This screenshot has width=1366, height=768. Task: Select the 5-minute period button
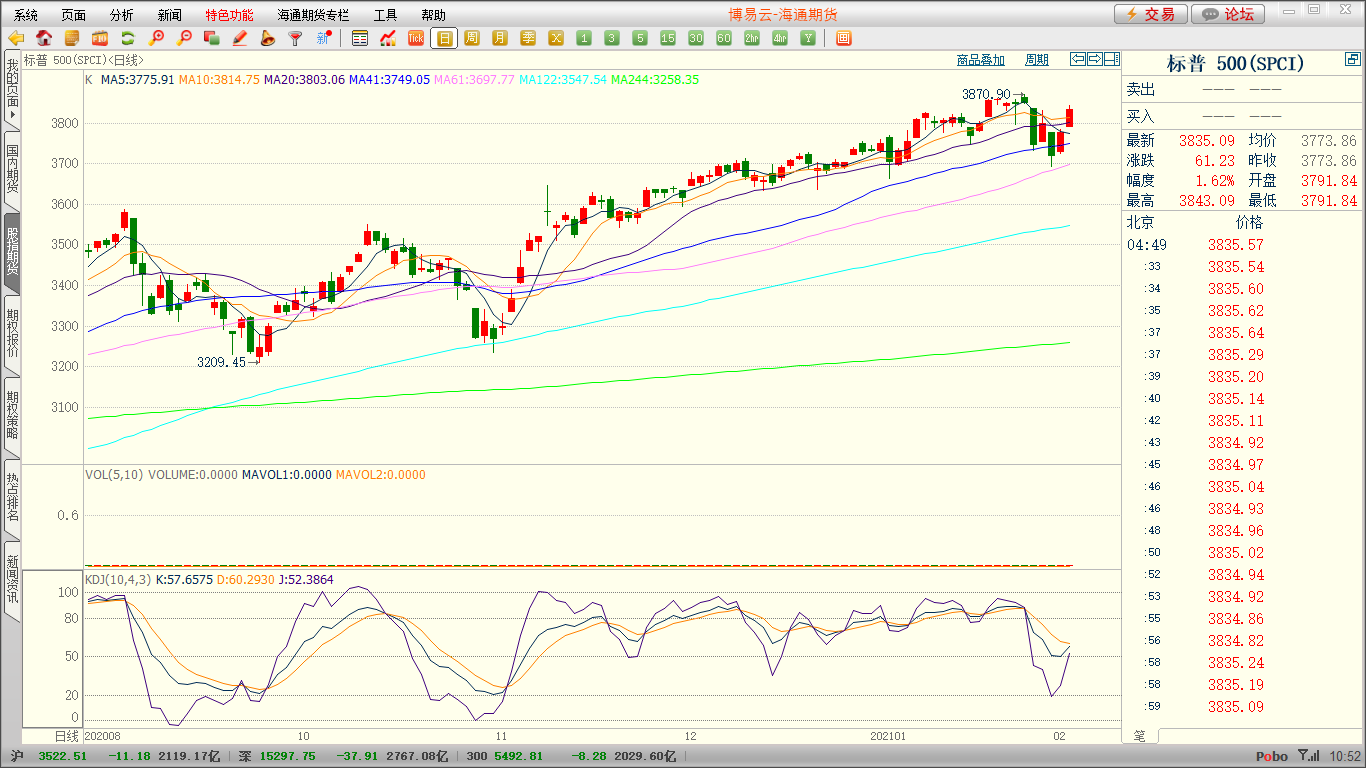point(640,38)
